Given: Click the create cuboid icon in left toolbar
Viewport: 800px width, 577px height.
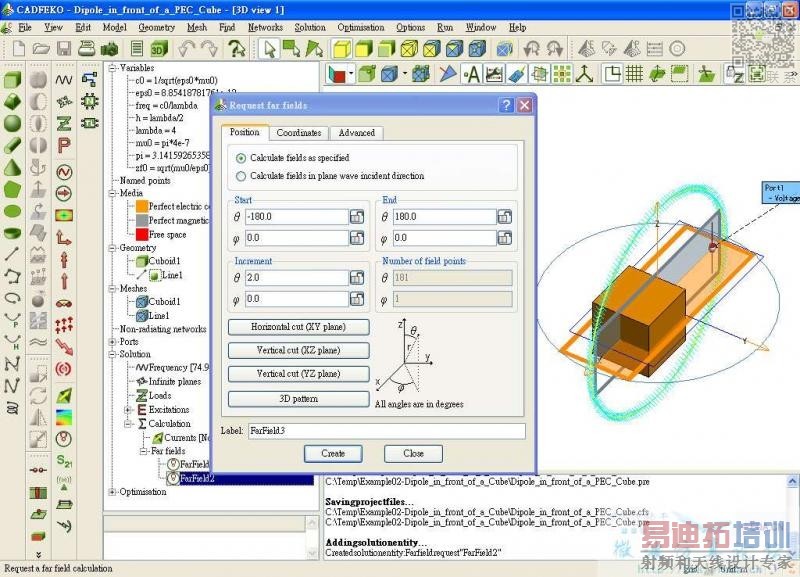Looking at the screenshot, I should tap(13, 80).
